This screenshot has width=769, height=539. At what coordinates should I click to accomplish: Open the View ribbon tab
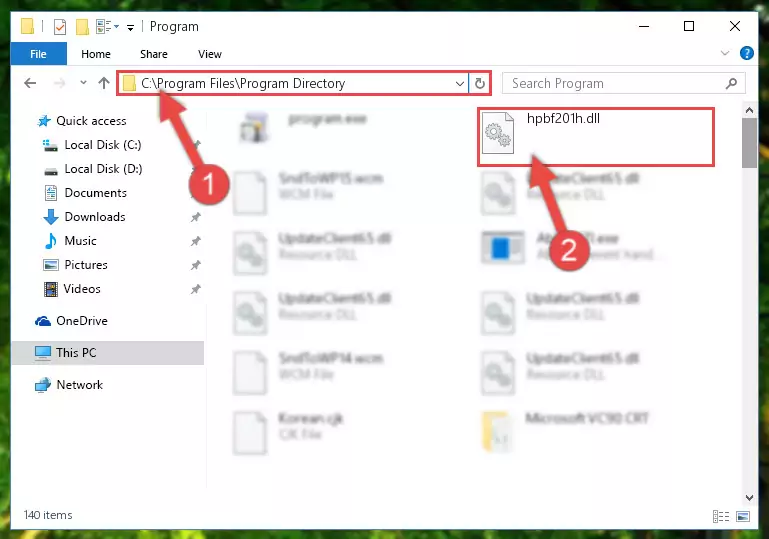[209, 54]
